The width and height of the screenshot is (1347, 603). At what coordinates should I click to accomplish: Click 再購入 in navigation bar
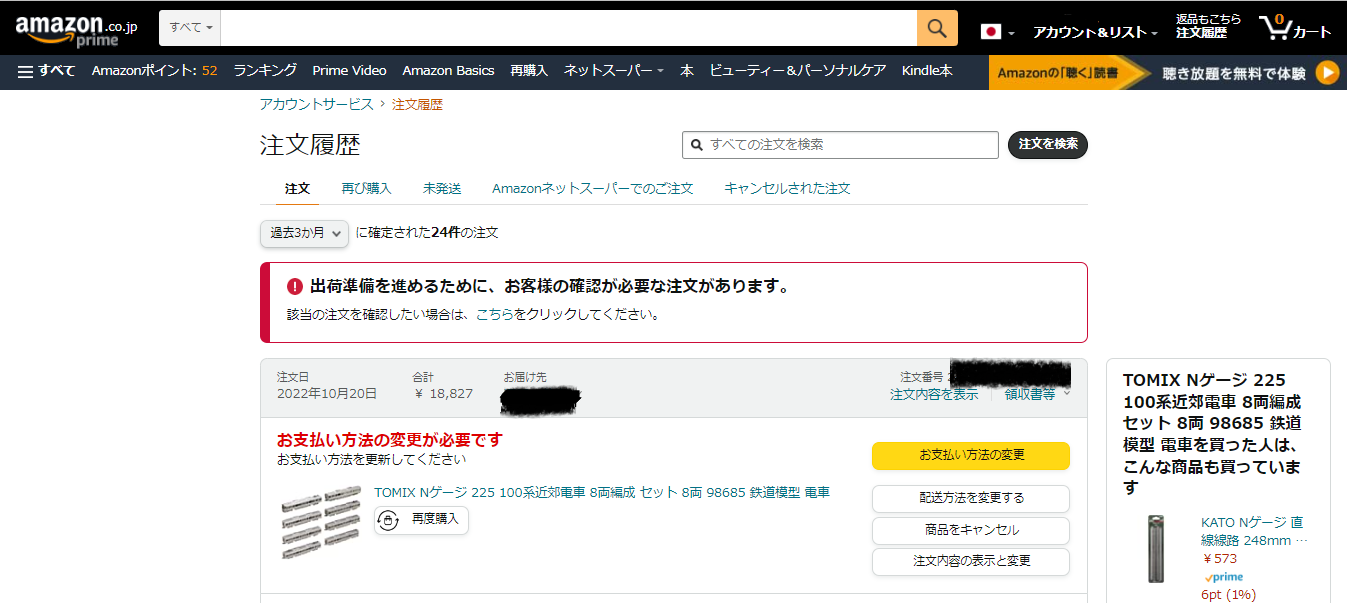point(529,71)
